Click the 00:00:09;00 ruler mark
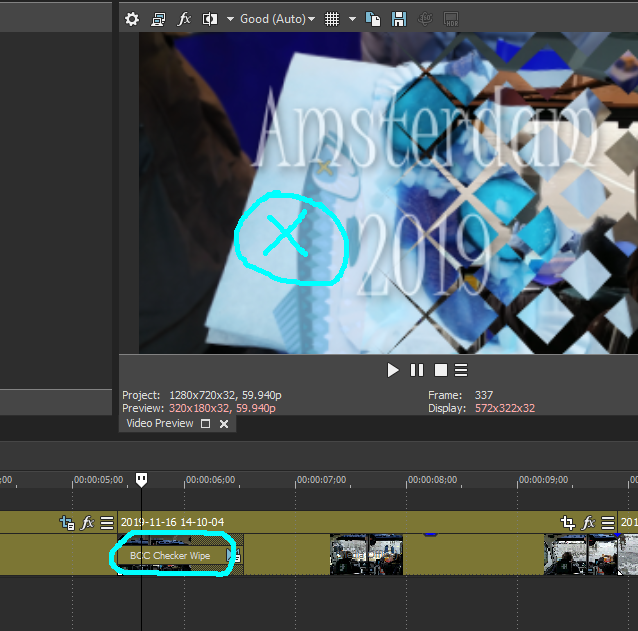The width and height of the screenshot is (638, 631). tap(543, 480)
